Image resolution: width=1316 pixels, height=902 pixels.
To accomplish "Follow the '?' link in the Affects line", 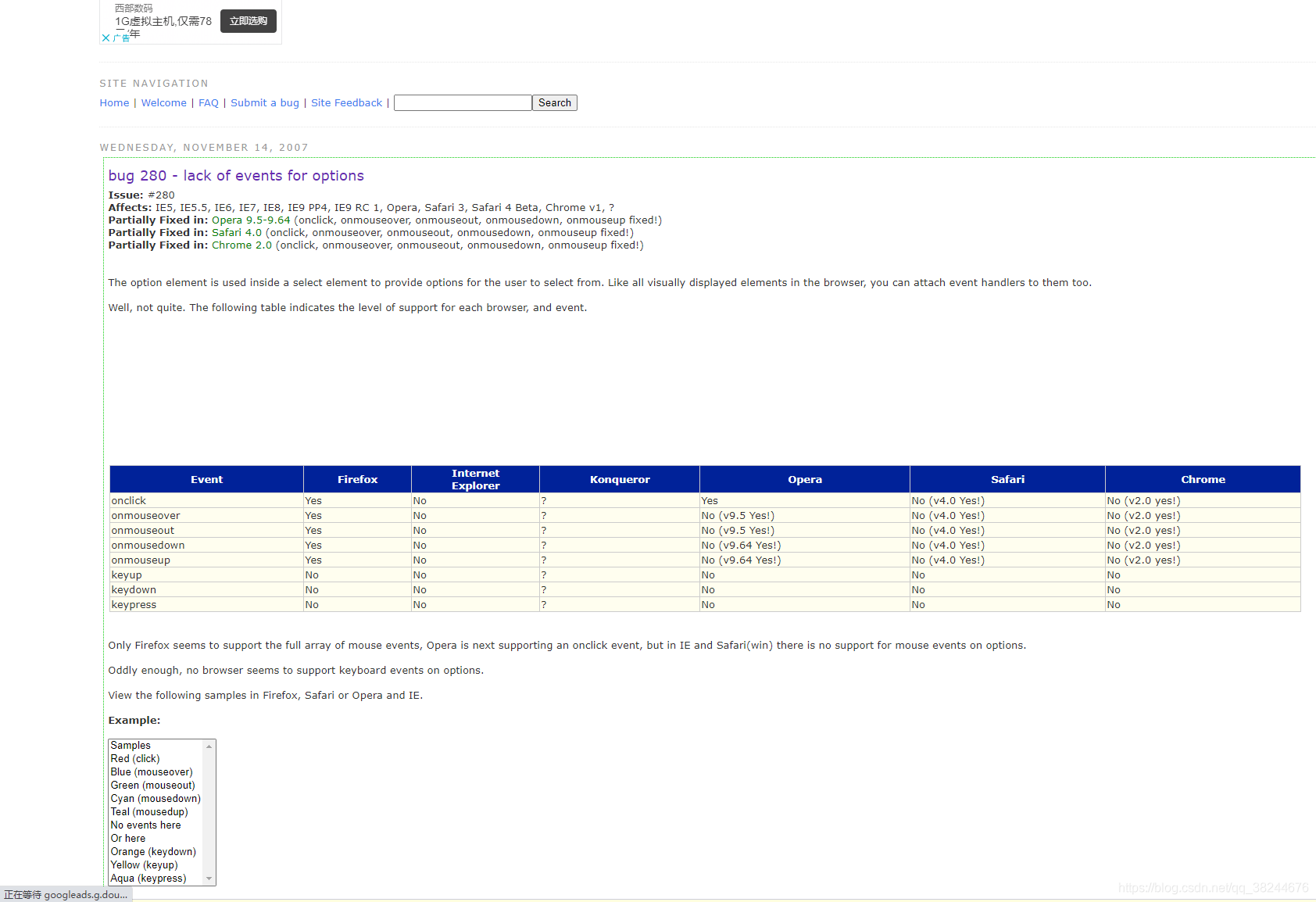I will 612,208.
